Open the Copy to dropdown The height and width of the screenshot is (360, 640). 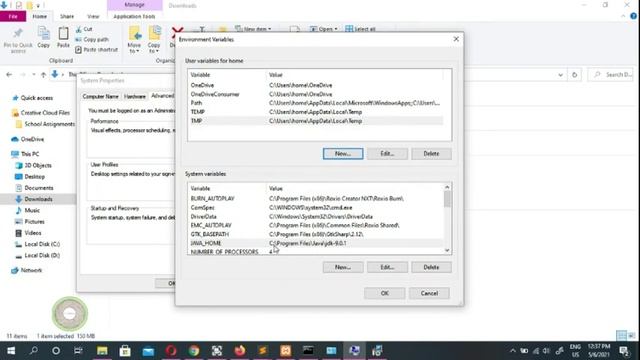154,40
